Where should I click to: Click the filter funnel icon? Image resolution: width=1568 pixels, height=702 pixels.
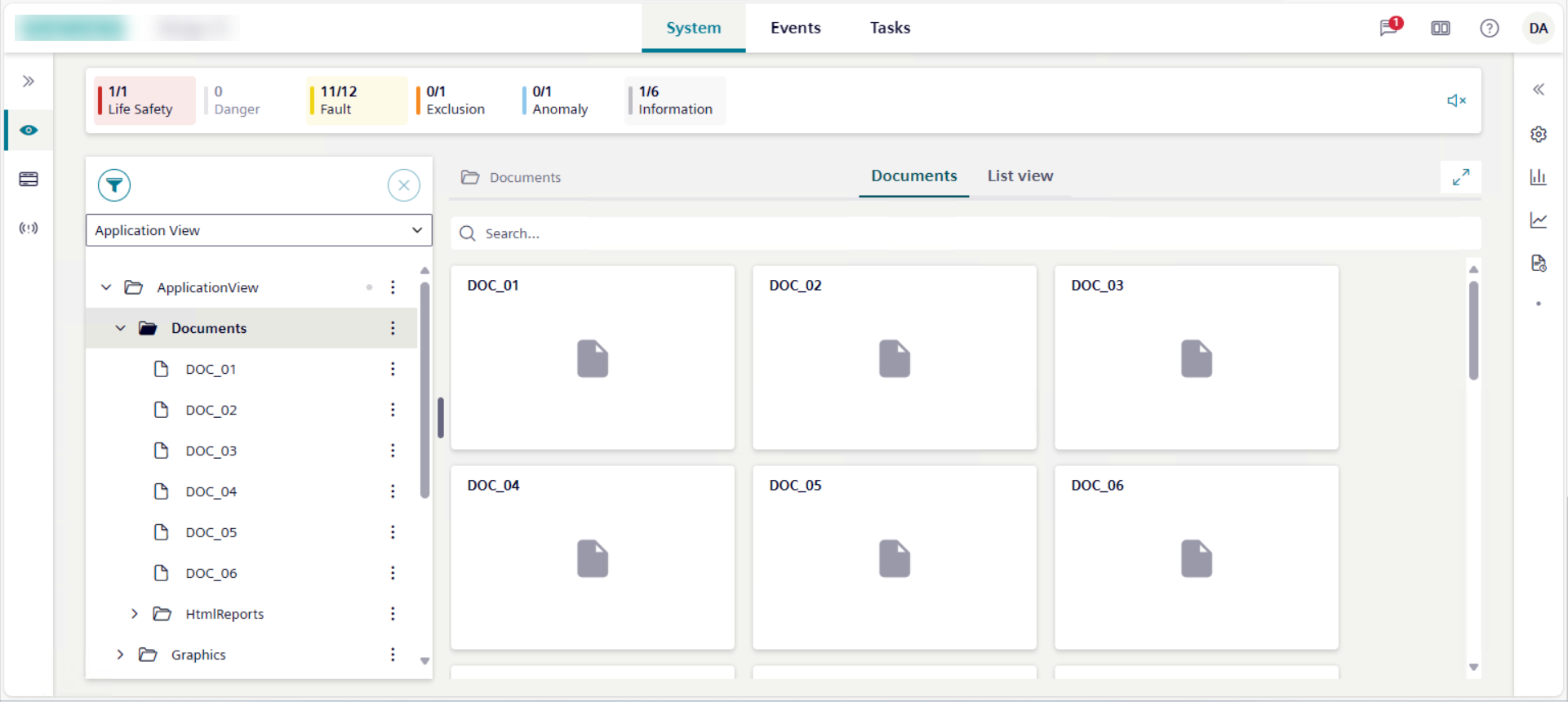[x=114, y=185]
